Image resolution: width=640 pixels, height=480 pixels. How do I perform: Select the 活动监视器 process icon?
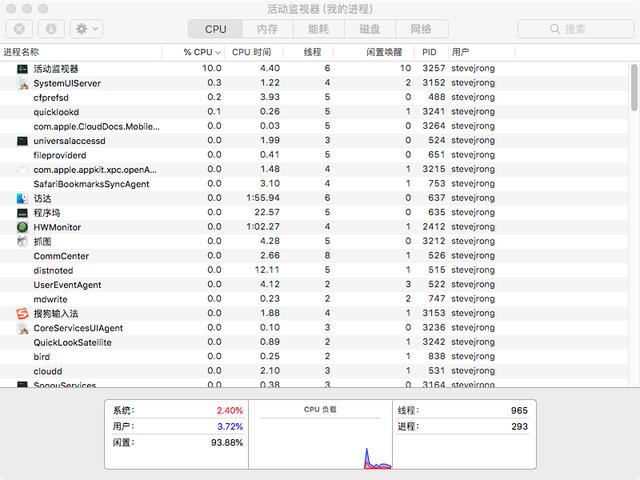[22, 69]
